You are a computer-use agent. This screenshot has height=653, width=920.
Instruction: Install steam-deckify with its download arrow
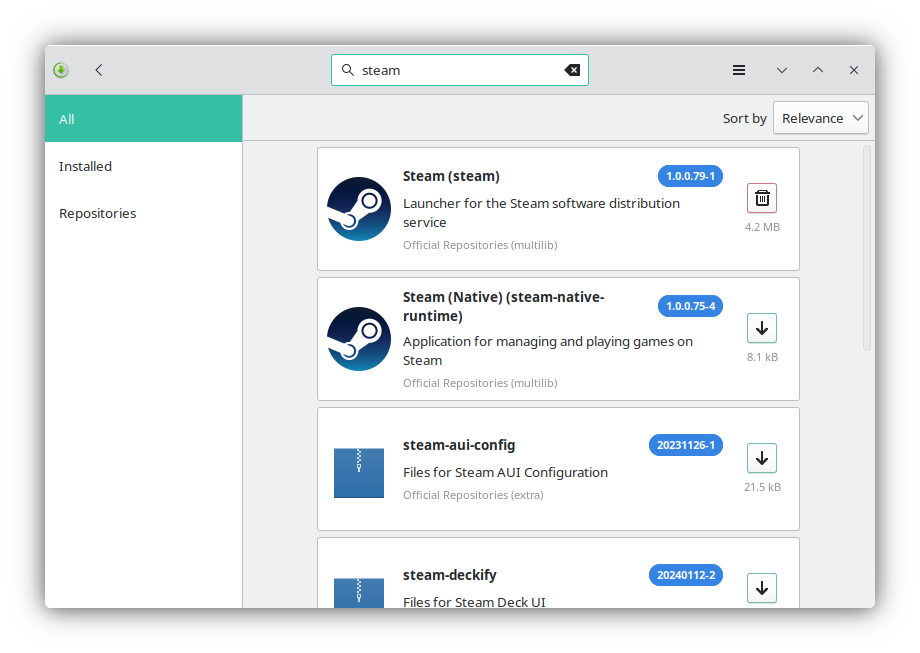(x=762, y=588)
